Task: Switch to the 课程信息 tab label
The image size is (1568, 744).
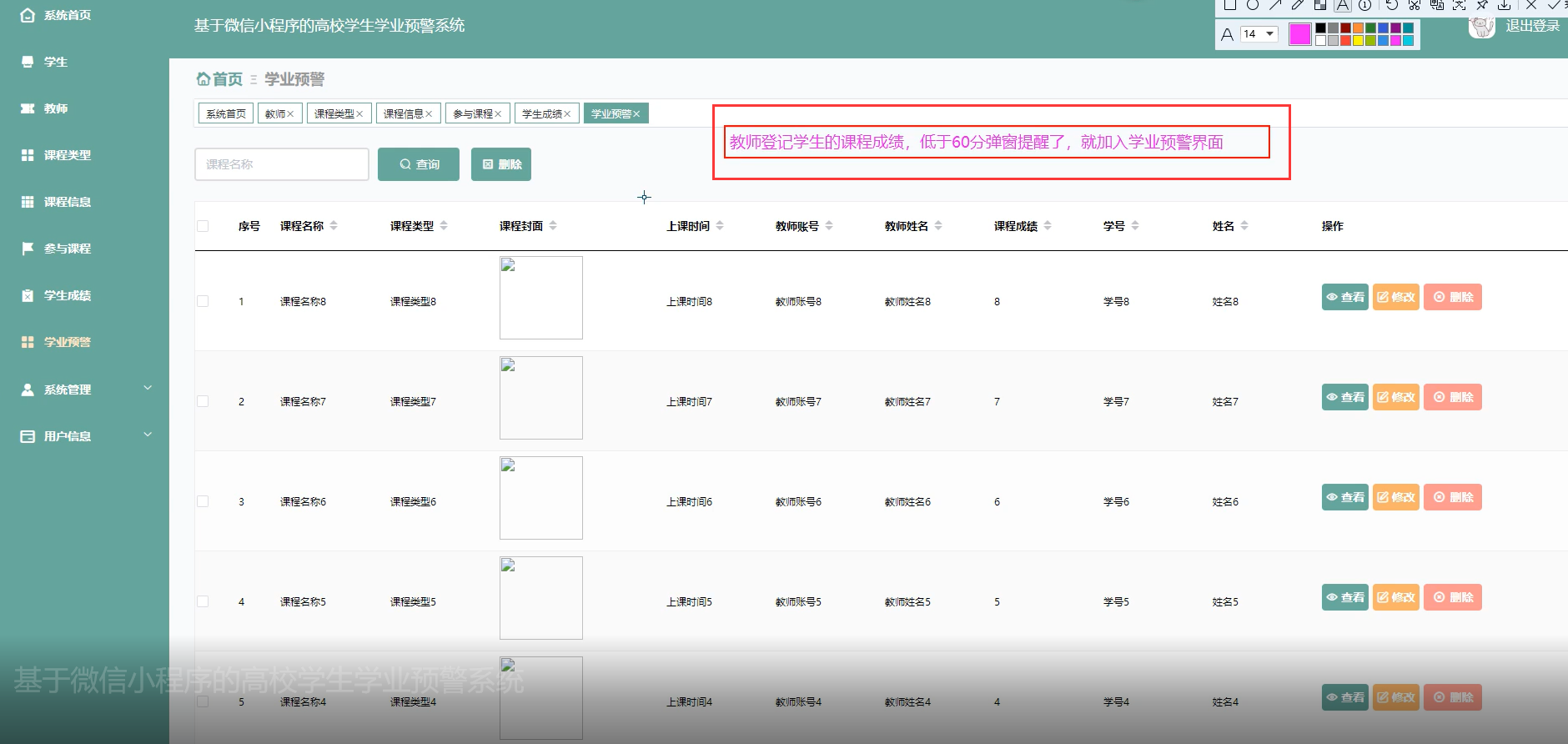Action: point(404,114)
